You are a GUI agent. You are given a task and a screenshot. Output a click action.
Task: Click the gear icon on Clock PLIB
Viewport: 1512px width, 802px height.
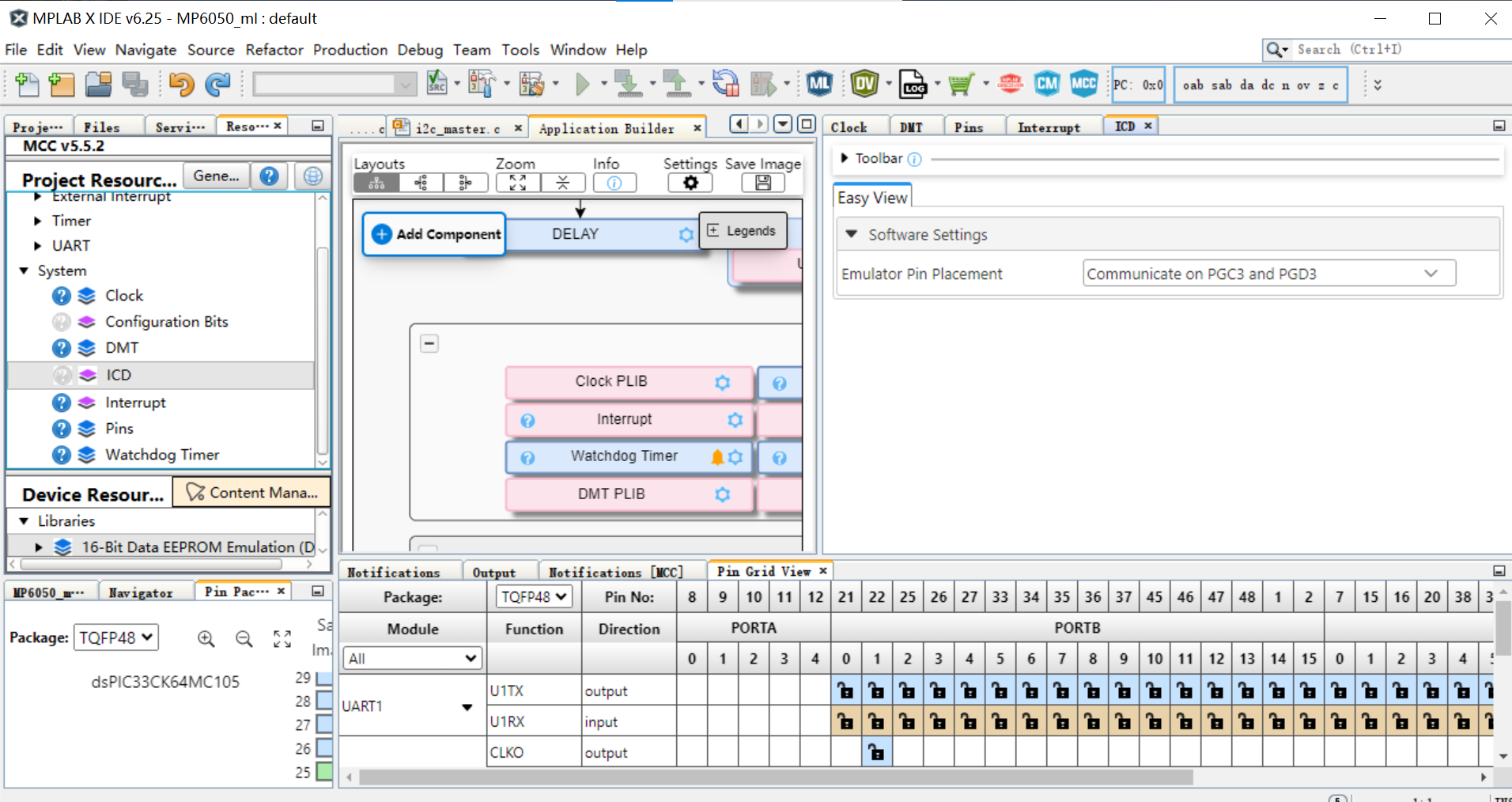coord(723,383)
